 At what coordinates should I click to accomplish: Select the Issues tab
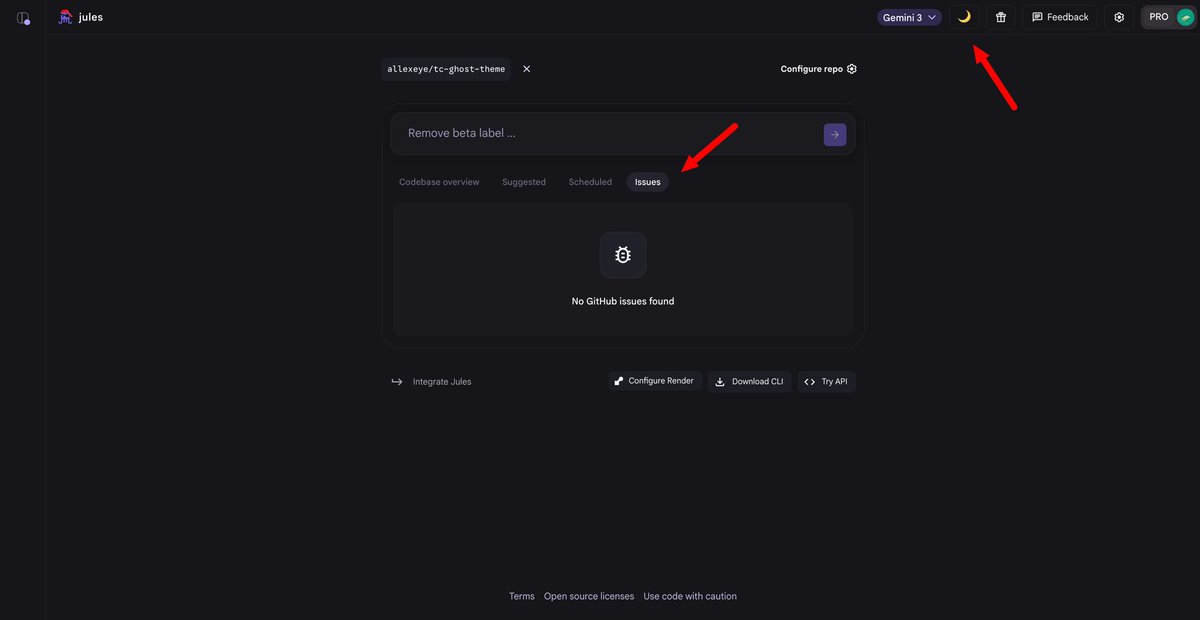pyautogui.click(x=648, y=182)
